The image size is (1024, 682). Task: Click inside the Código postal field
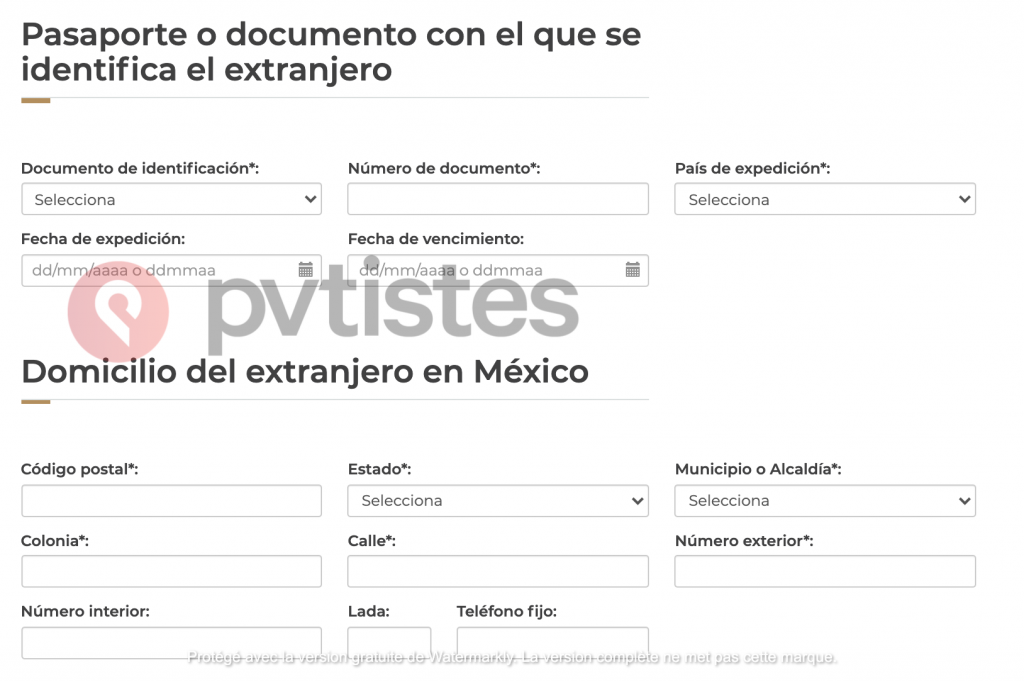tap(170, 501)
